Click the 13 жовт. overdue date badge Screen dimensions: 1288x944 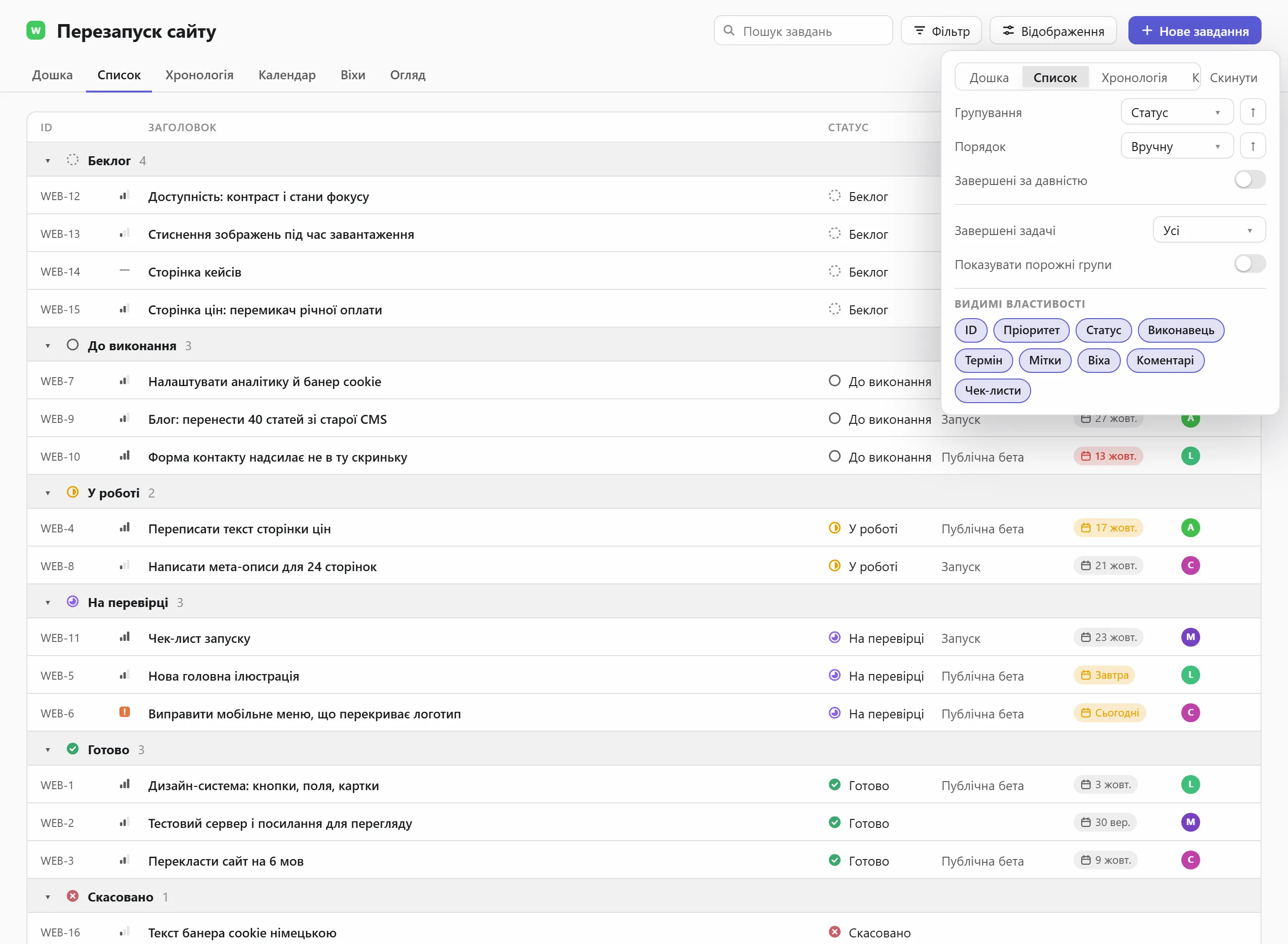pyautogui.click(x=1108, y=456)
